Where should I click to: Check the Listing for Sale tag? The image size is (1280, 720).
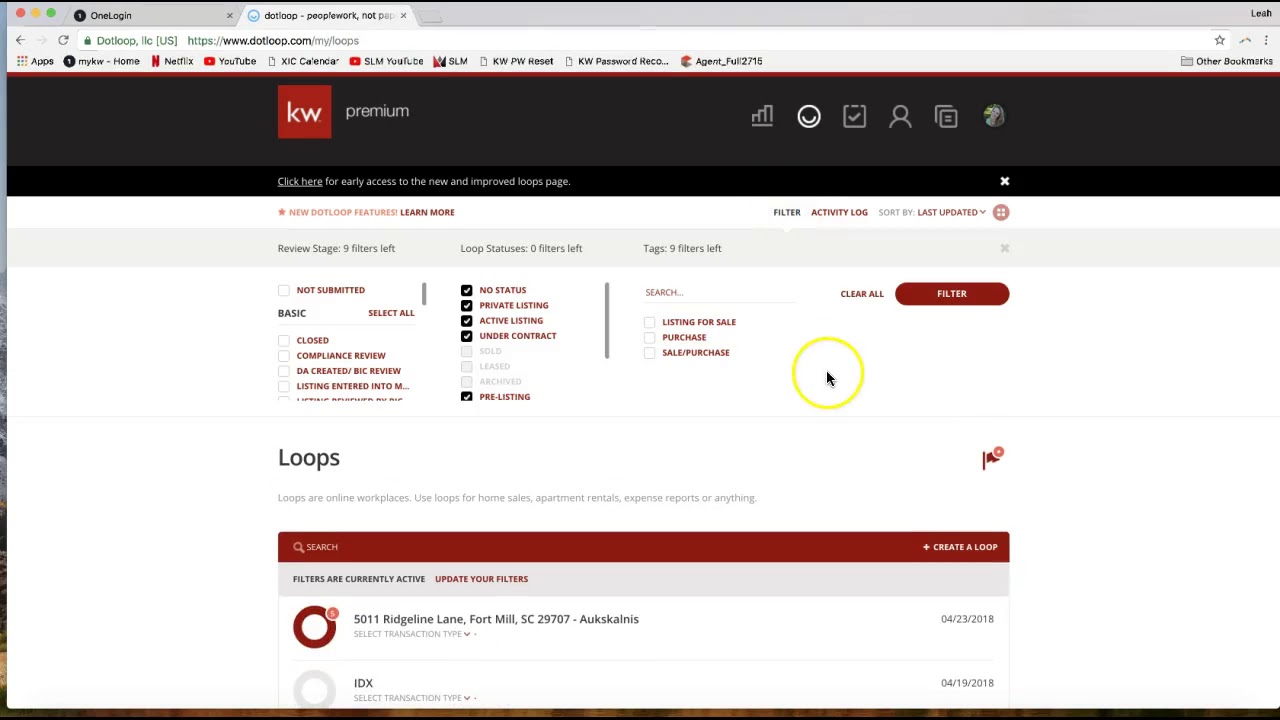650,322
